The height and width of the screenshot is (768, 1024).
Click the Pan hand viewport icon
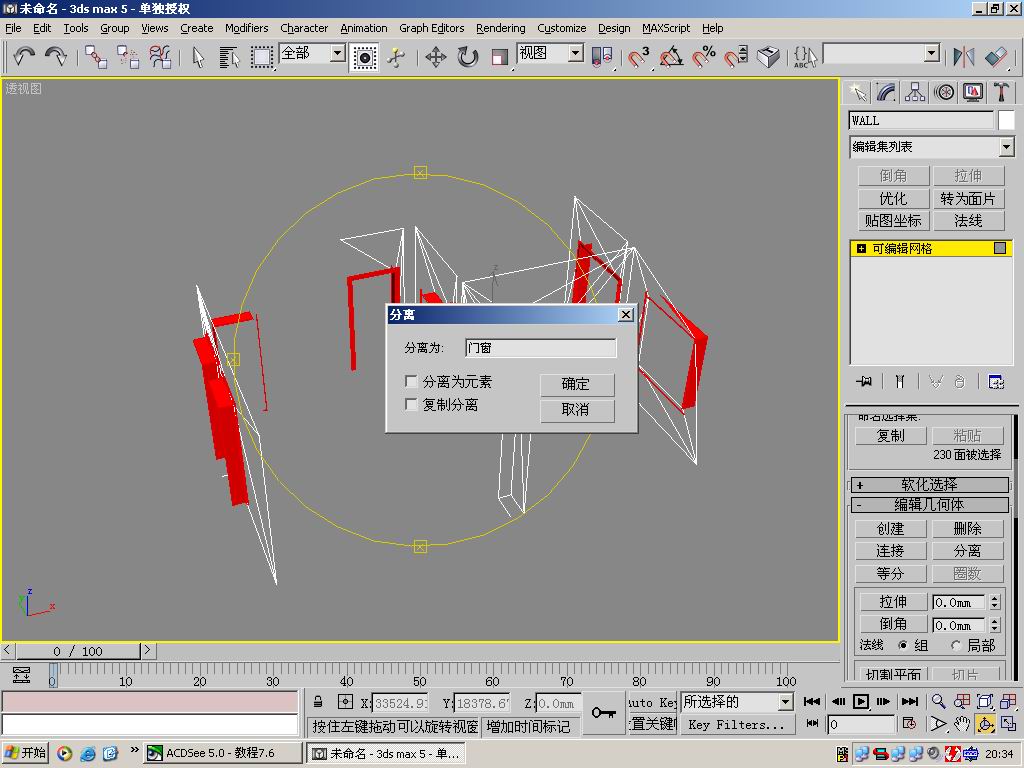pos(962,724)
